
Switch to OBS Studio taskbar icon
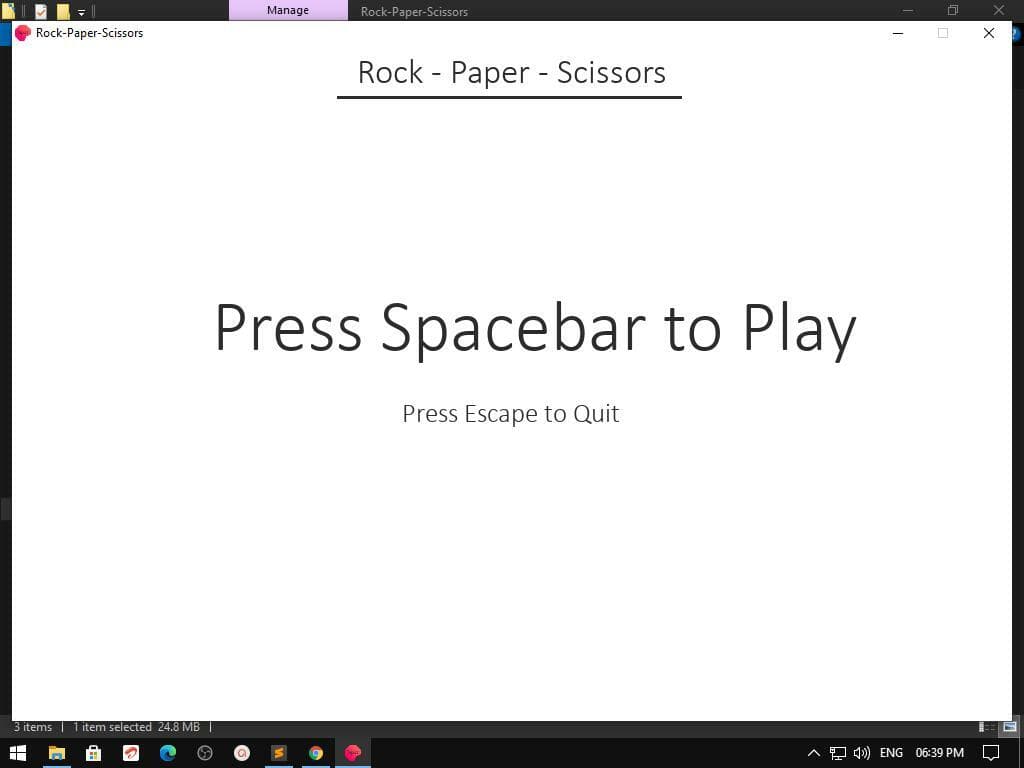click(205, 753)
